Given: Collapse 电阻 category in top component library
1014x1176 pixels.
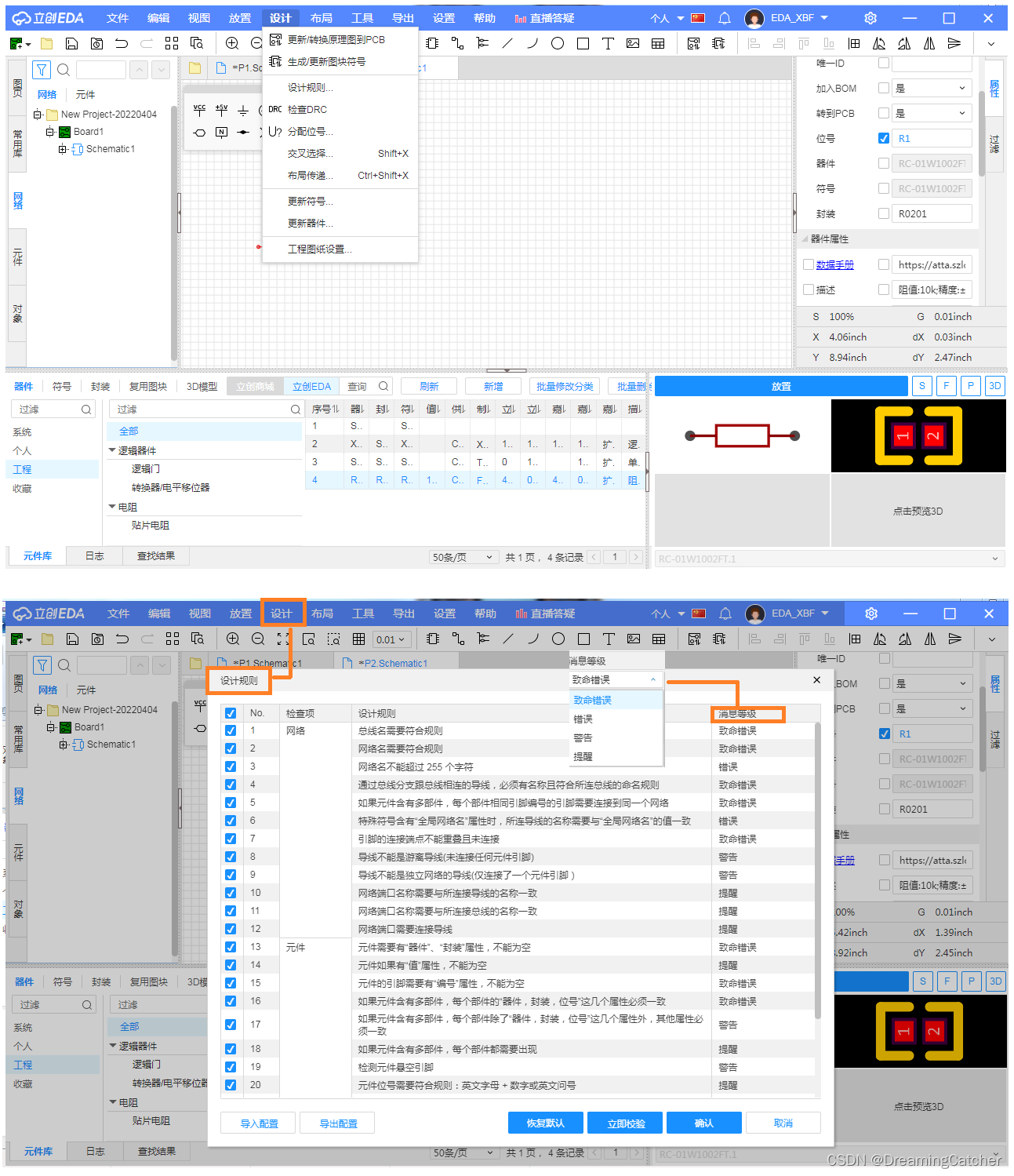Looking at the screenshot, I should click(x=112, y=507).
